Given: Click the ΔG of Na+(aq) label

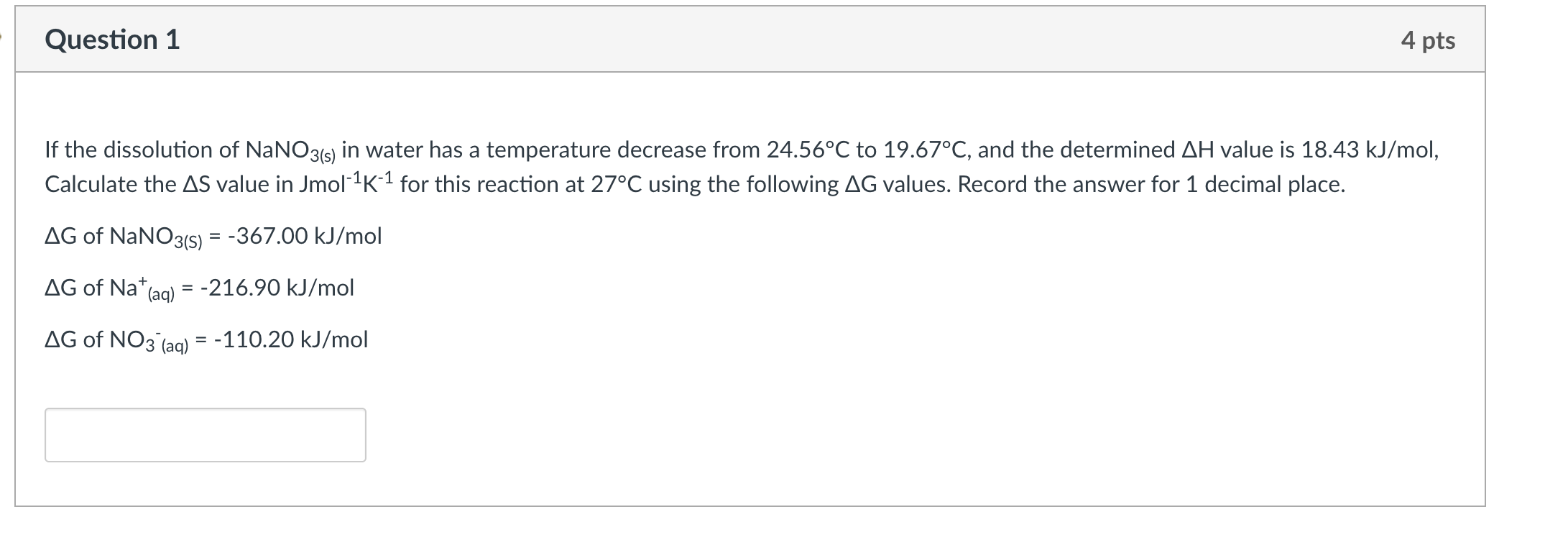Looking at the screenshot, I should coord(109,288).
